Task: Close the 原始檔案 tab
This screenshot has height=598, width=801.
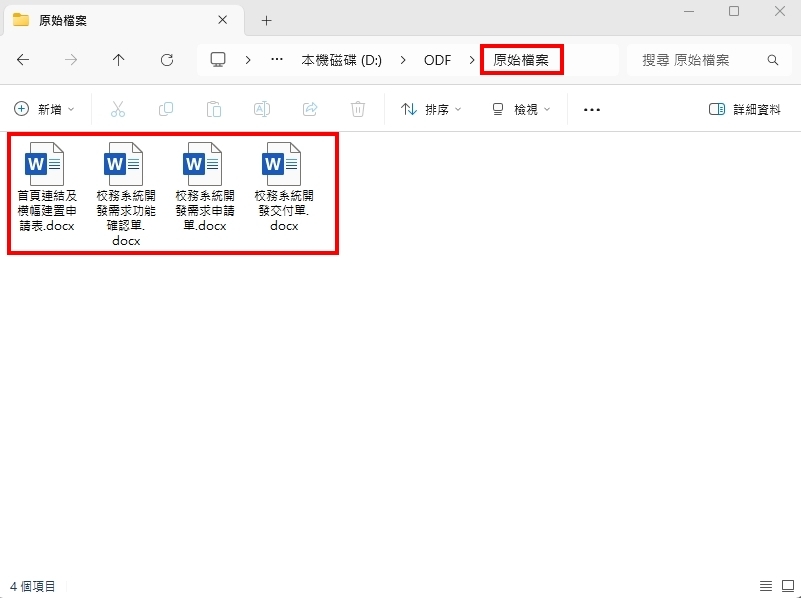Action: tap(223, 20)
